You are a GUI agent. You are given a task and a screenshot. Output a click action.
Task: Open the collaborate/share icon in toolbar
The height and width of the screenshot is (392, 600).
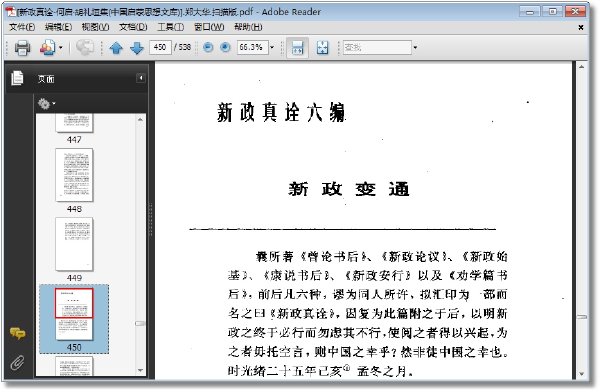(47, 48)
